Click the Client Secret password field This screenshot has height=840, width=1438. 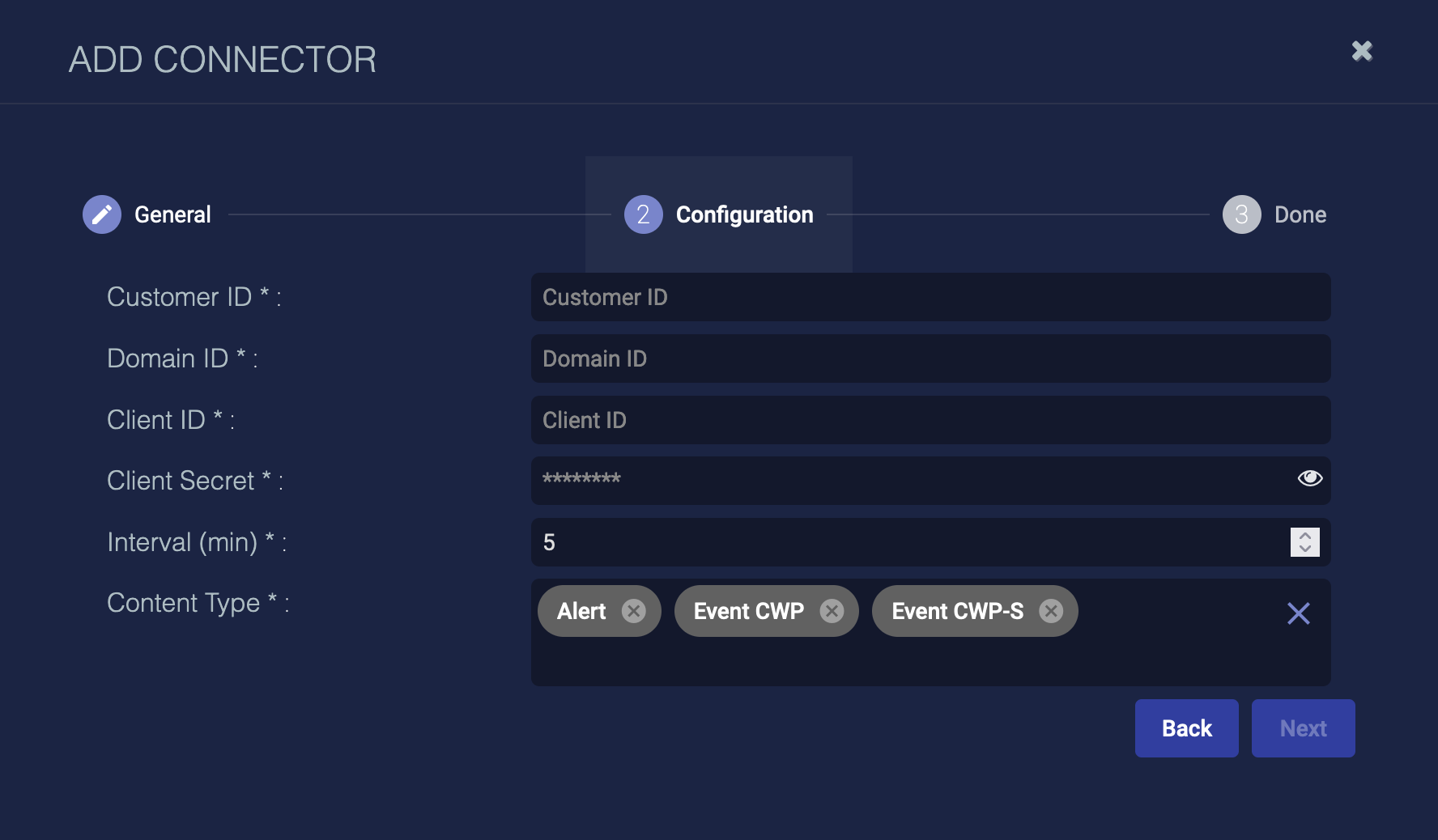pos(907,481)
